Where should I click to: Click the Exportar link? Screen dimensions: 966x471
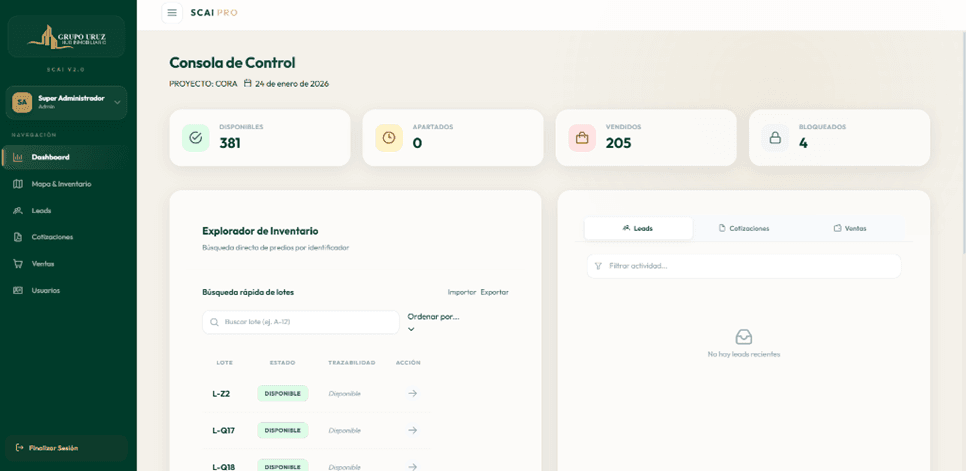pyautogui.click(x=494, y=292)
